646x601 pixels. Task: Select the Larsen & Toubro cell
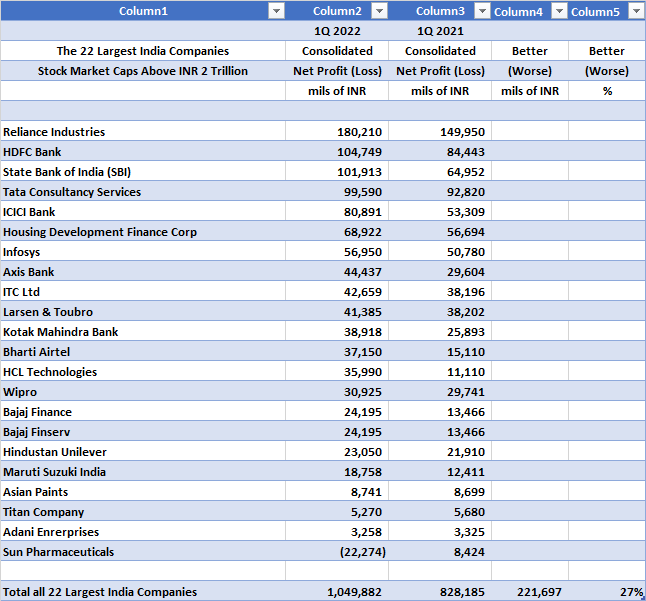pyautogui.click(x=143, y=311)
